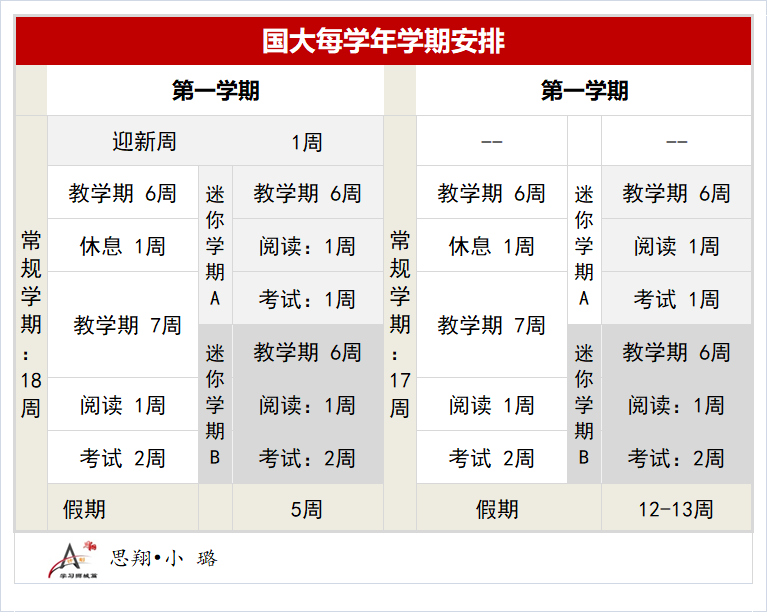Click the 思翔•小璐 signature text
Screen dimensions: 767x612
[163, 558]
